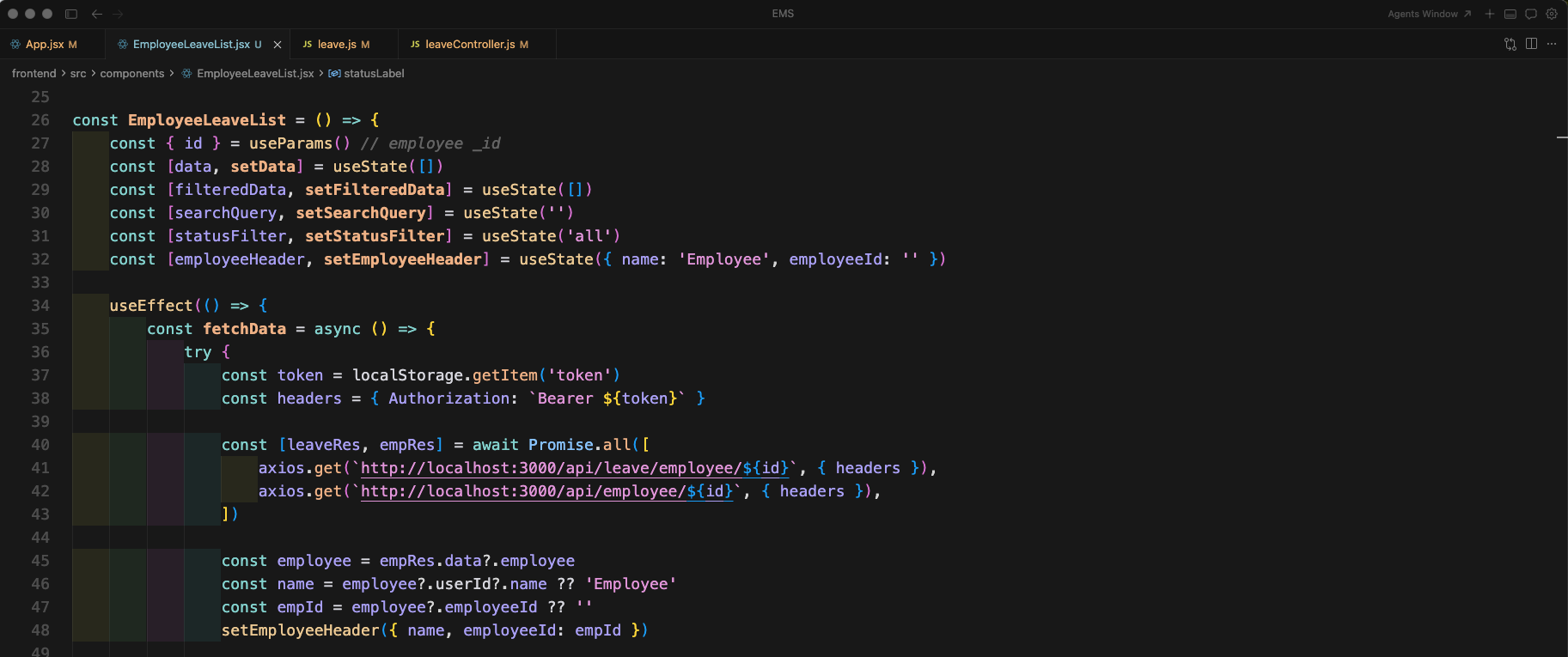Click the JS icon on leaveController.js tab
Image resolution: width=1568 pixels, height=657 pixels.
[x=415, y=44]
